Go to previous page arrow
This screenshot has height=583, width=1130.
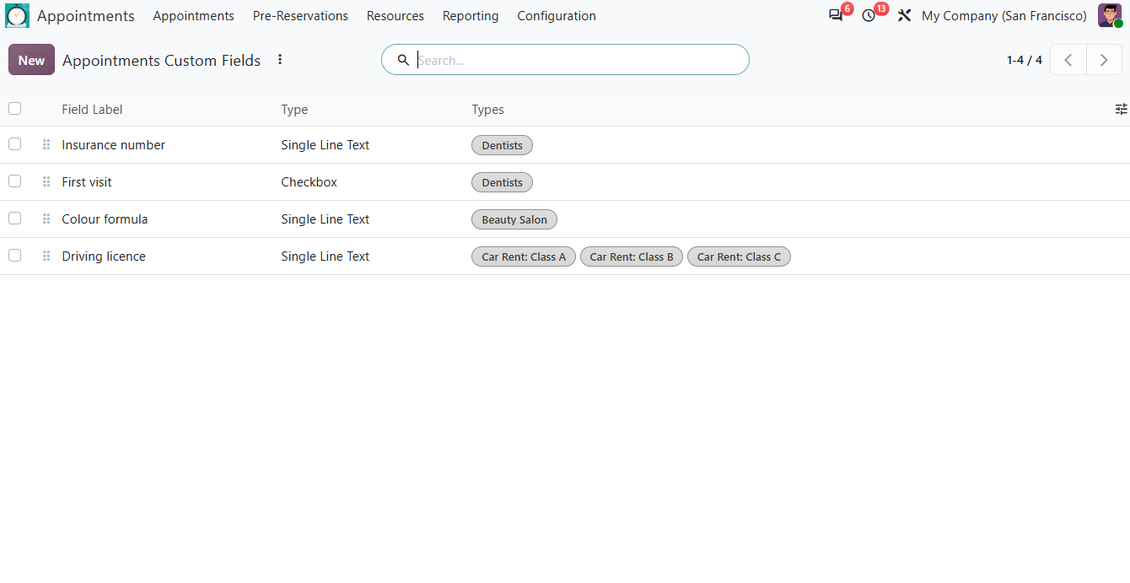[1068, 60]
